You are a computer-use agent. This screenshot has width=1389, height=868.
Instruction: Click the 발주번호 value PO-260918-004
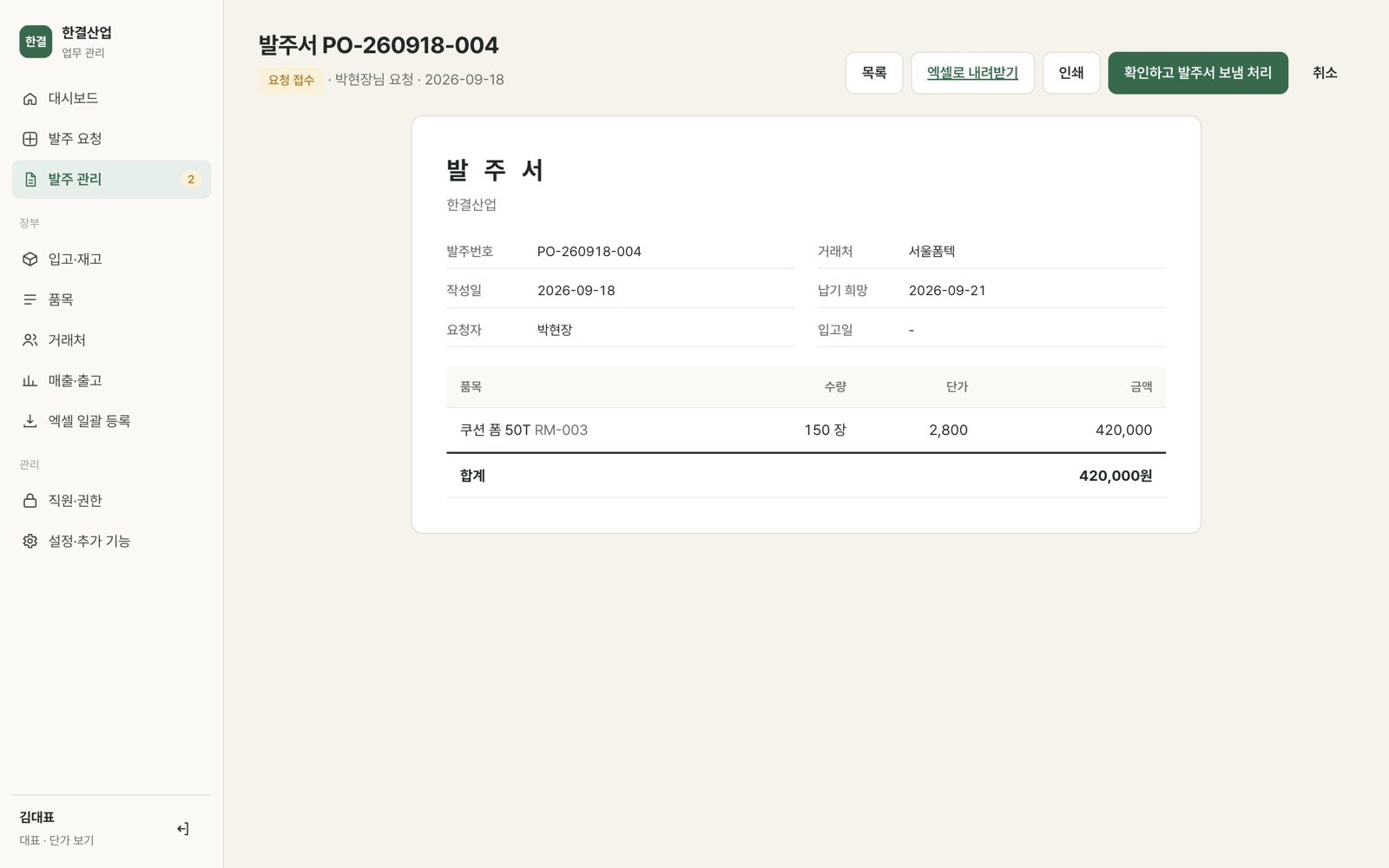[x=589, y=252]
